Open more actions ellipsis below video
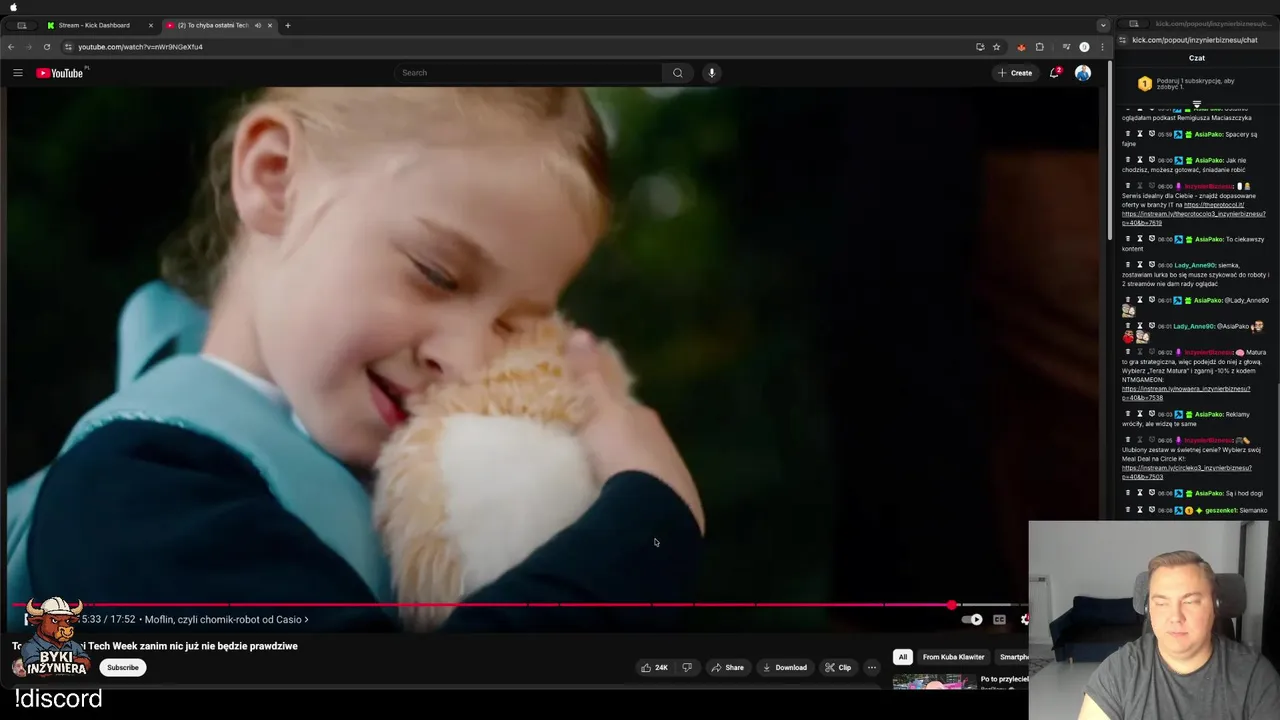 coord(872,667)
